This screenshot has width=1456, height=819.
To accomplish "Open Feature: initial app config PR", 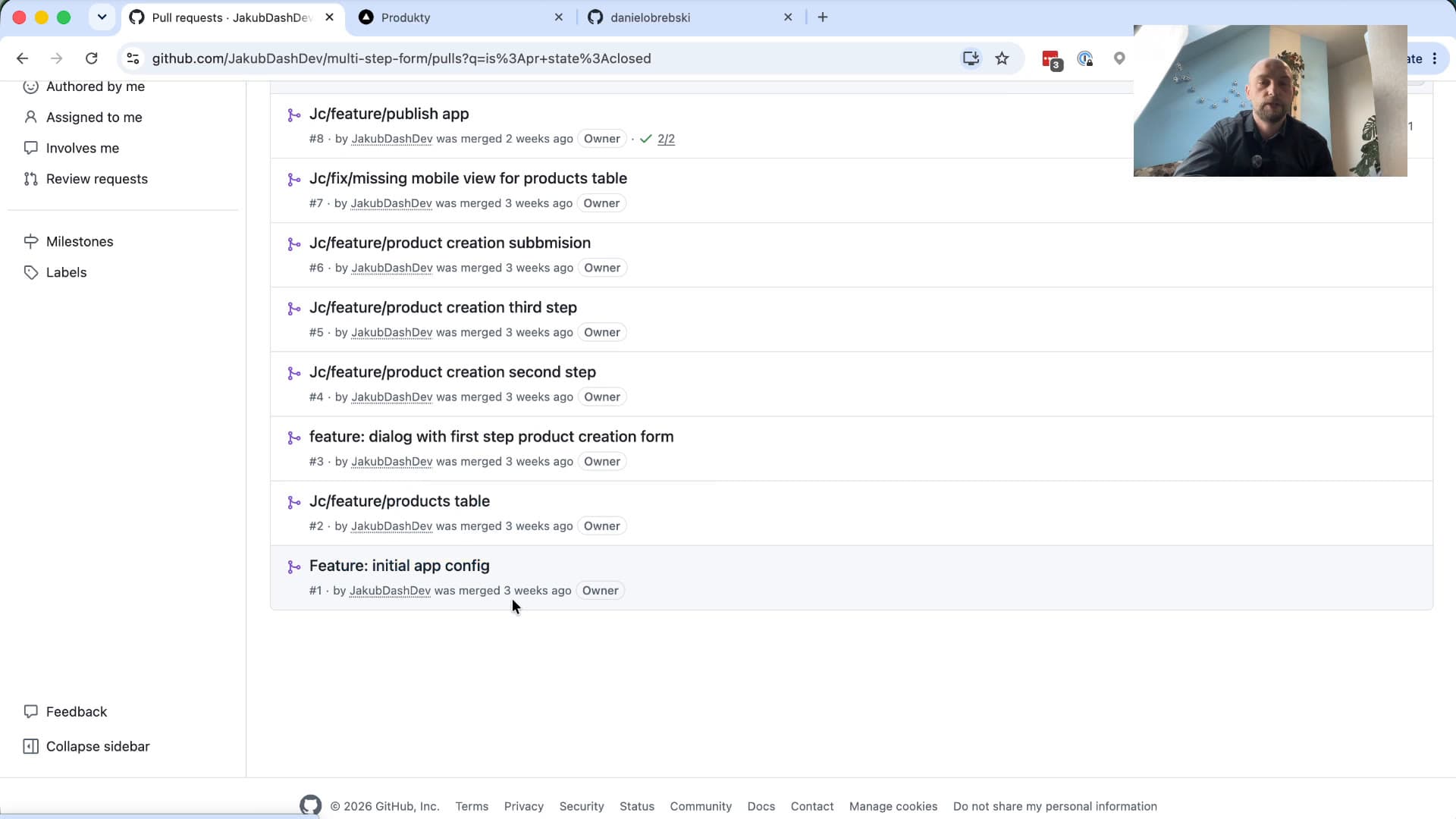I will click(x=400, y=566).
